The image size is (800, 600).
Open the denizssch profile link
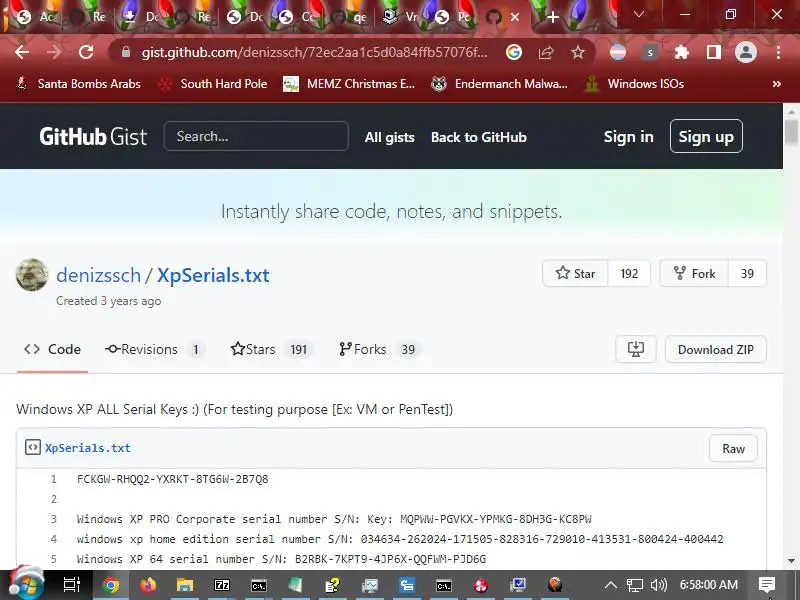[98, 275]
